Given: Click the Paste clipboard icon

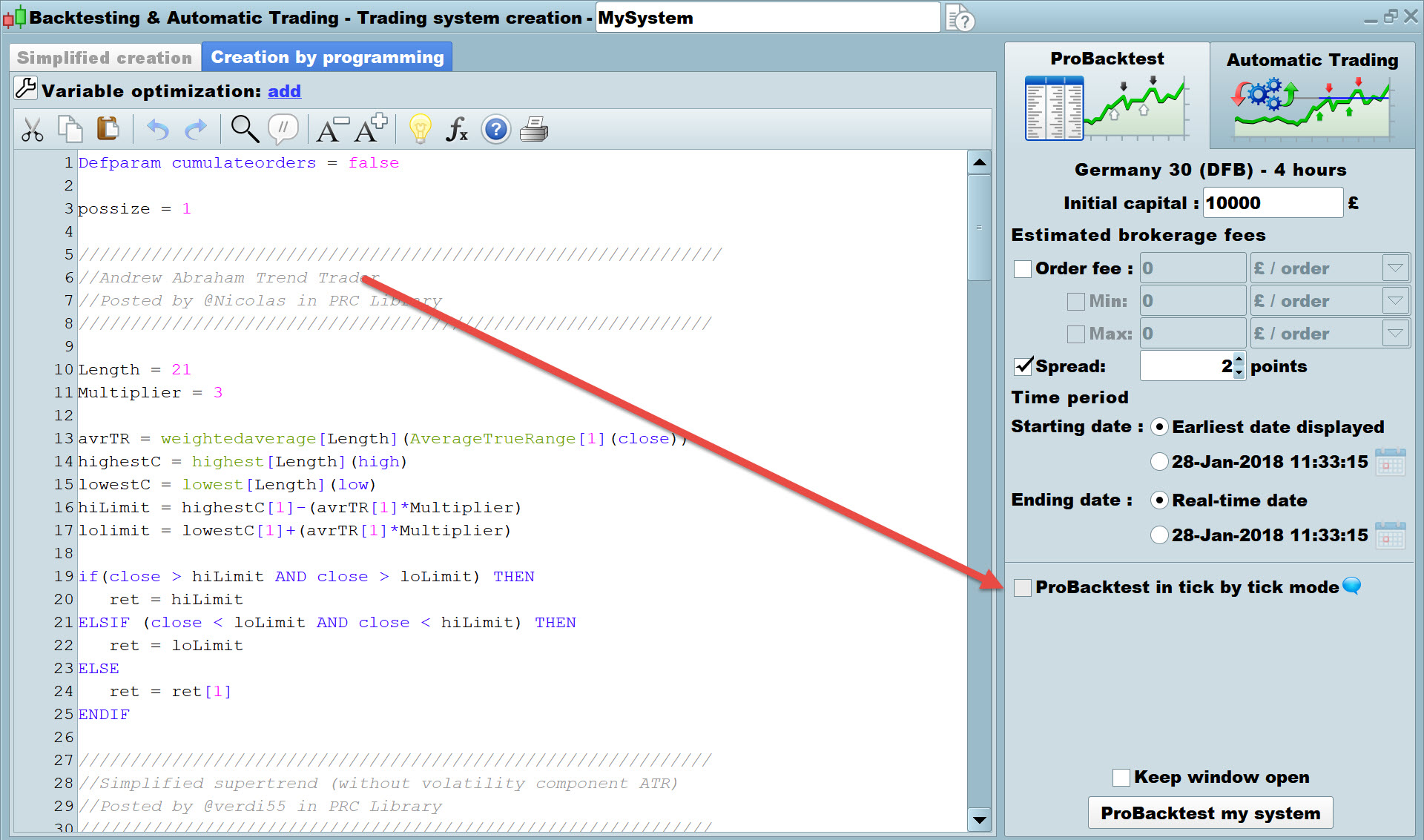Looking at the screenshot, I should click(x=108, y=129).
